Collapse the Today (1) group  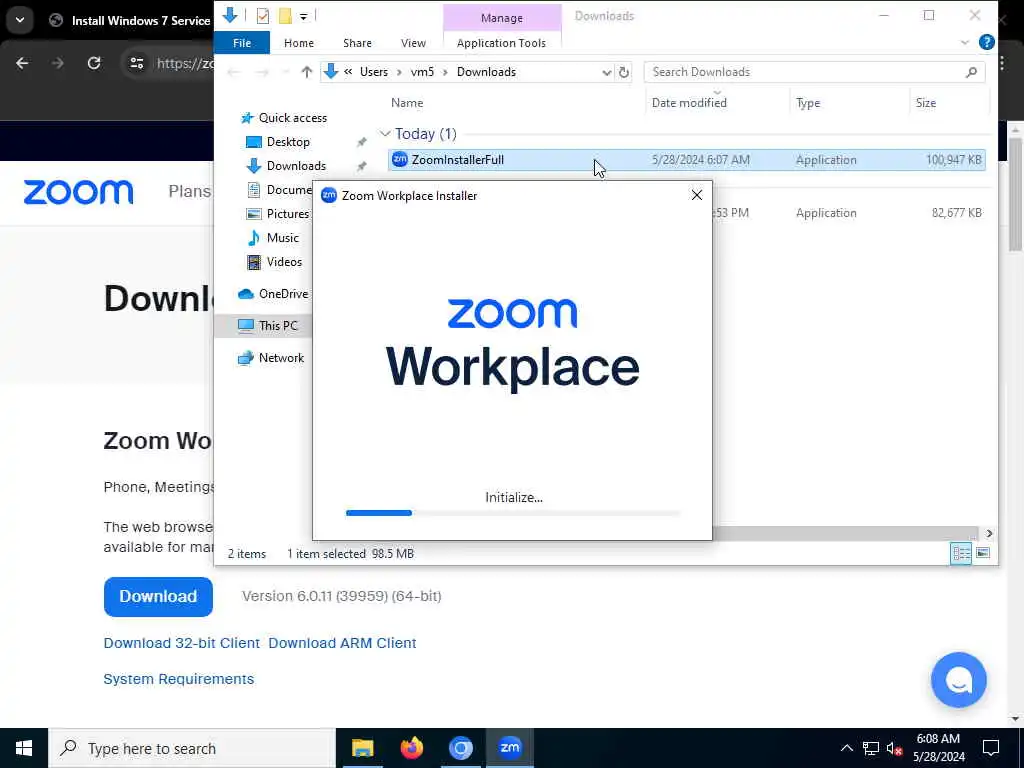click(385, 134)
